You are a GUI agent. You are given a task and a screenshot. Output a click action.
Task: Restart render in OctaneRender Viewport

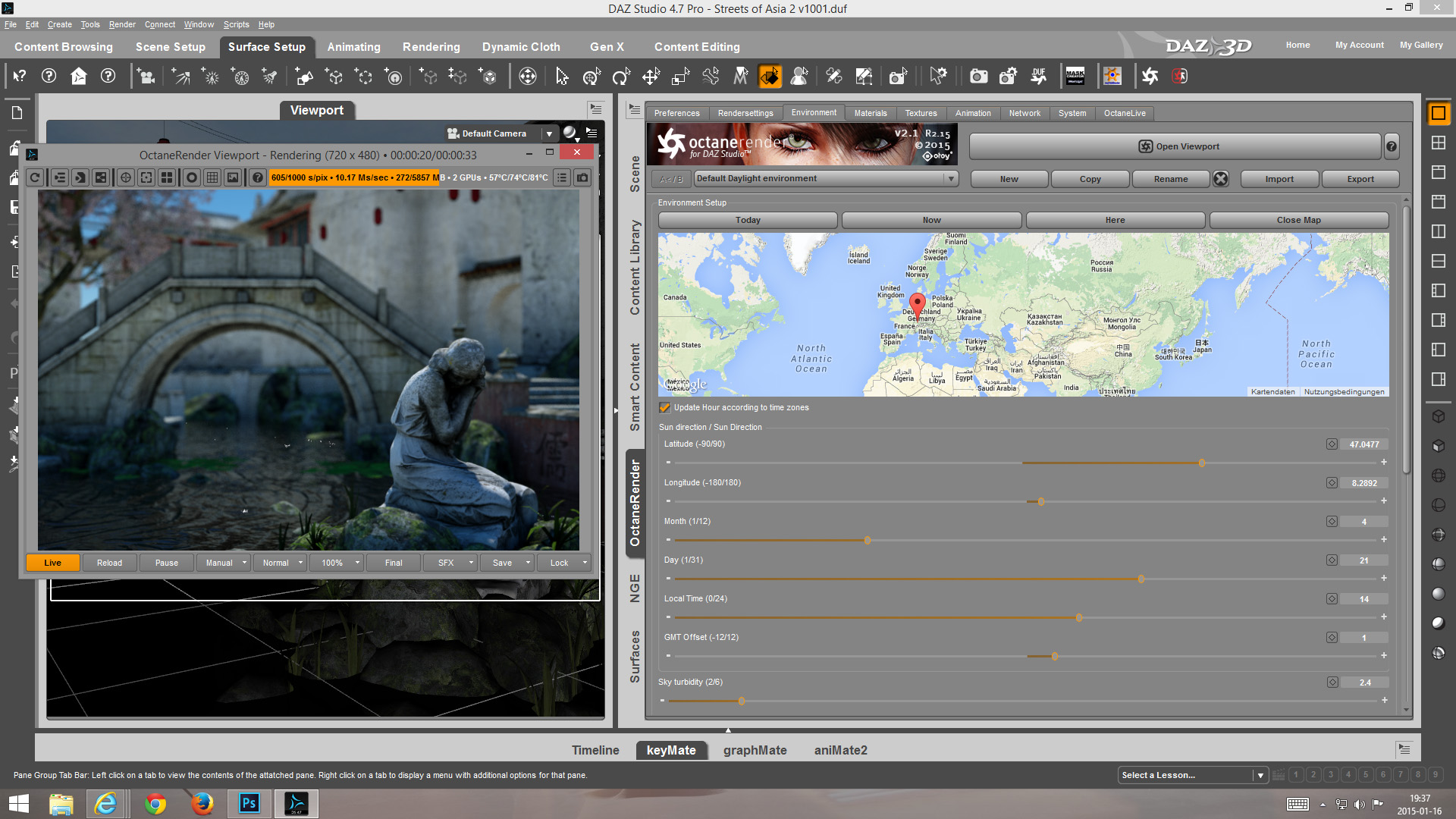pyautogui.click(x=35, y=177)
